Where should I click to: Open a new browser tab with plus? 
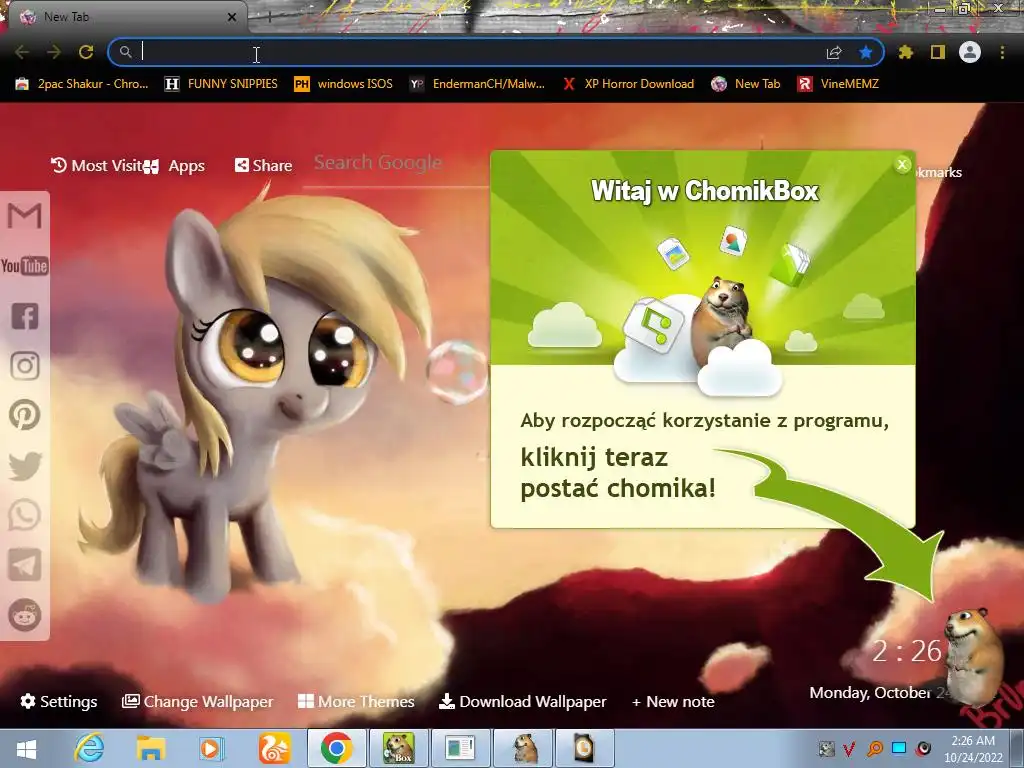(269, 17)
